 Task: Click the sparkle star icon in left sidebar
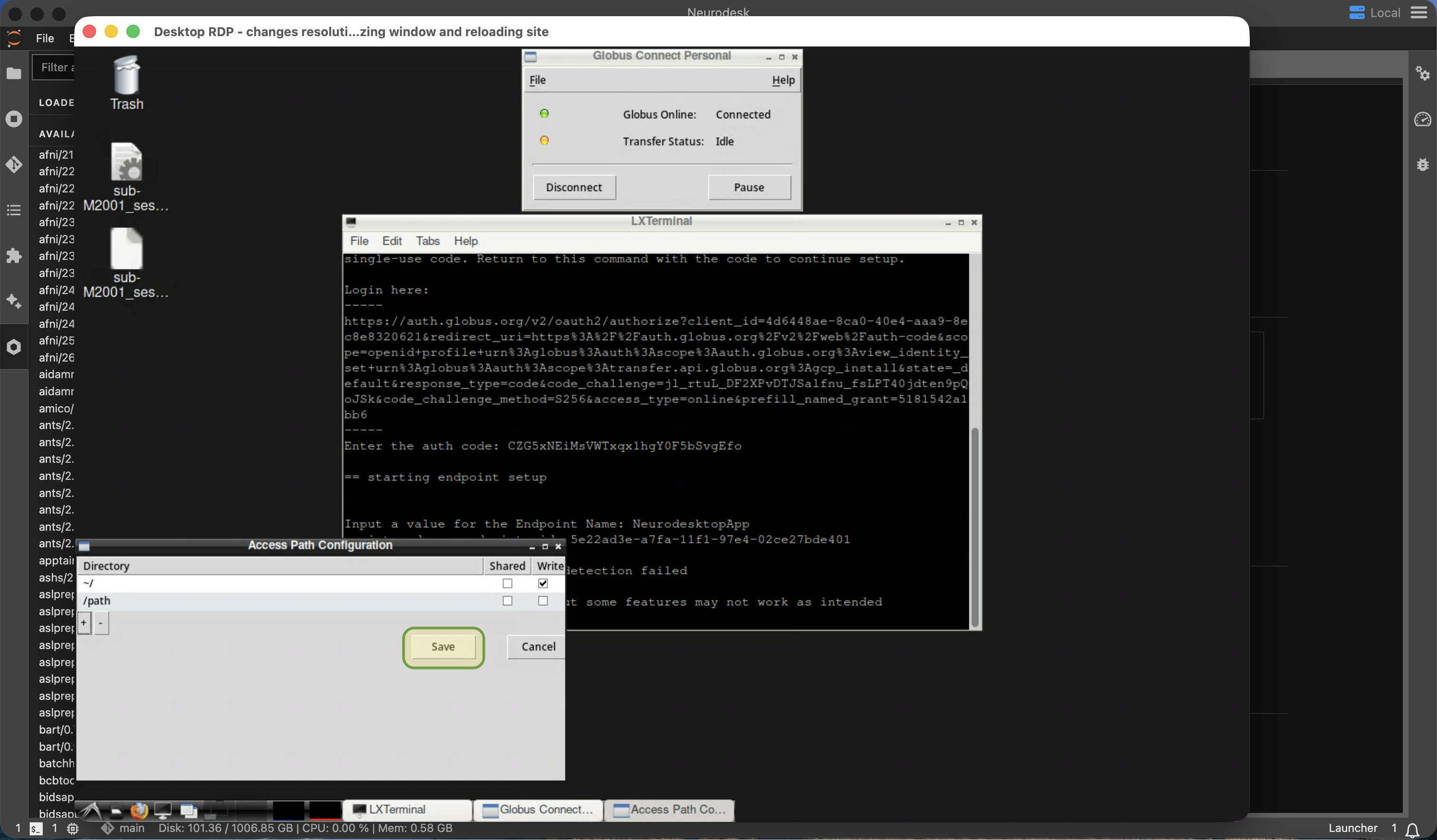[x=14, y=301]
